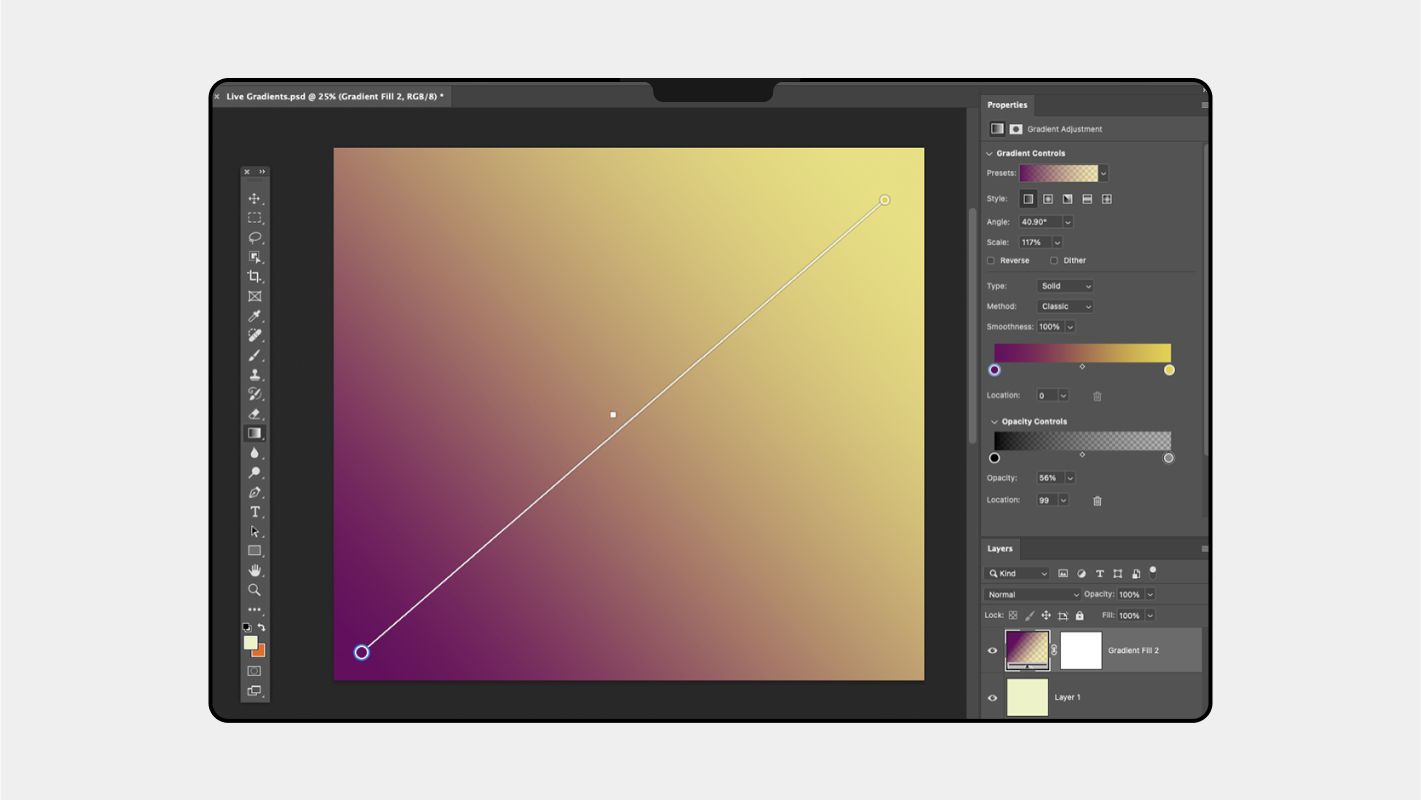The height and width of the screenshot is (800, 1421).
Task: Collapse the Gradient Controls section
Action: click(x=990, y=152)
